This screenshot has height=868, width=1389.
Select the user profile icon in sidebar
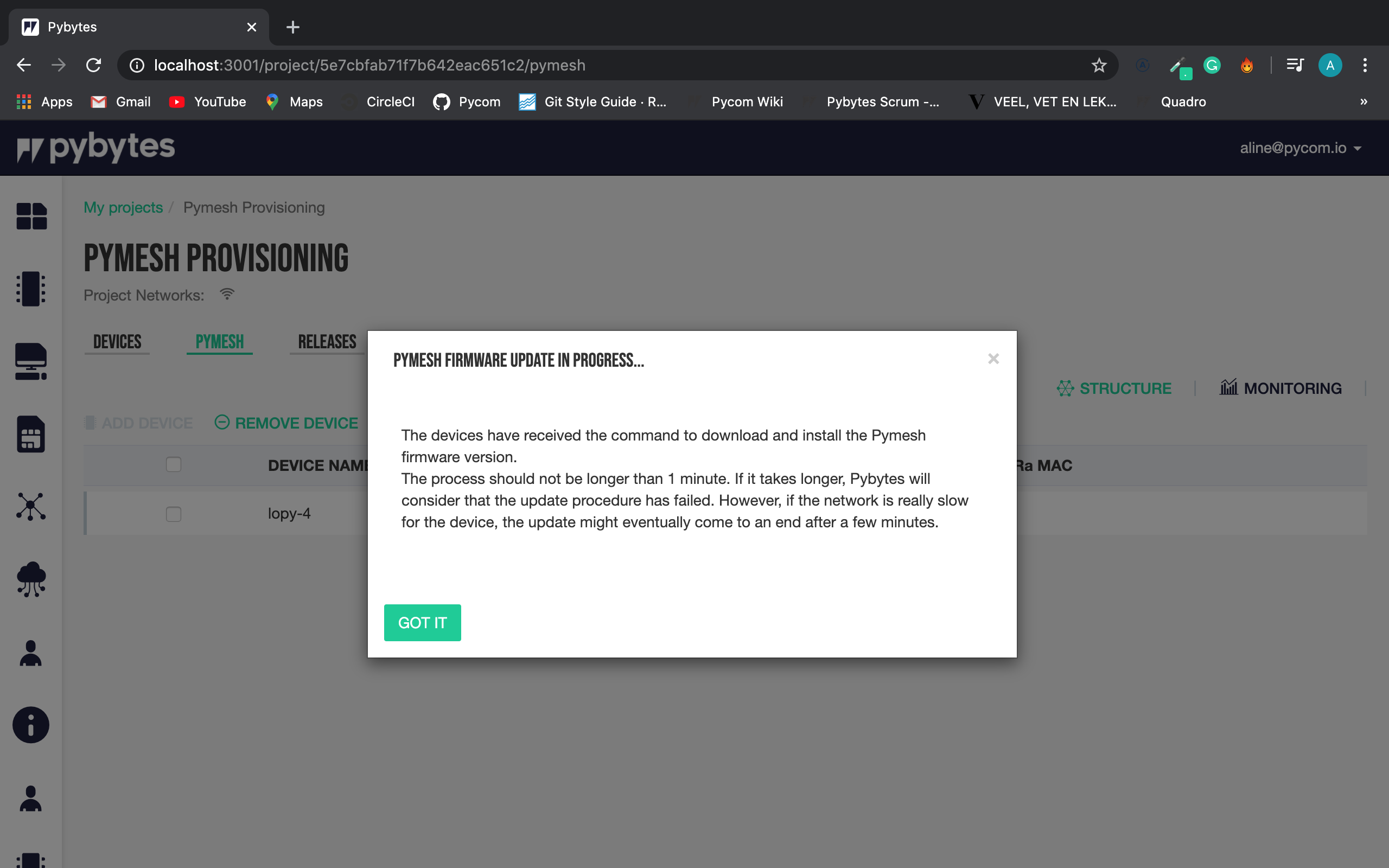[30, 653]
